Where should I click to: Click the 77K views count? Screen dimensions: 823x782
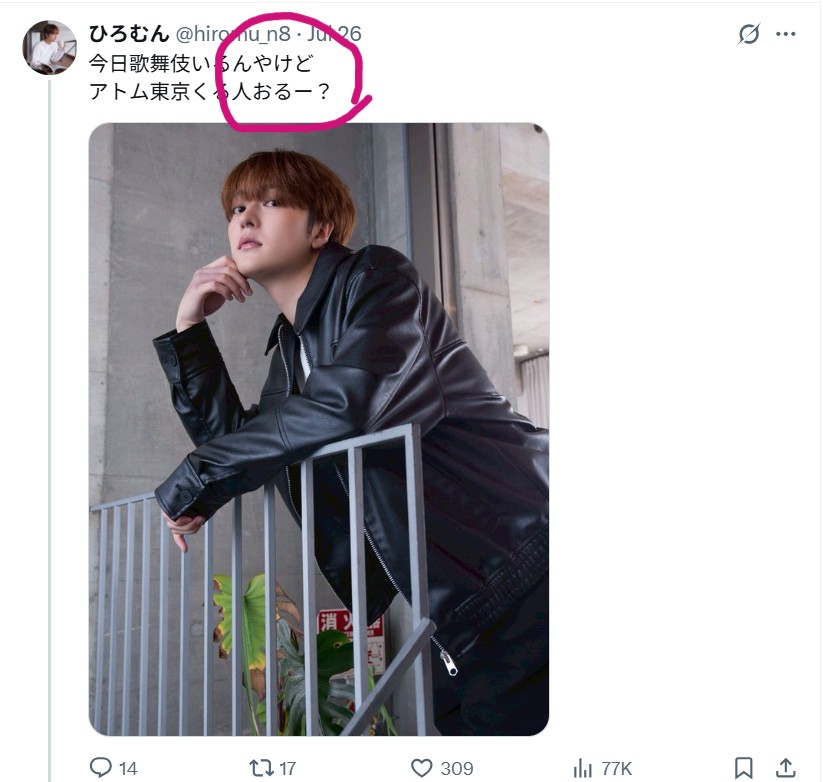[x=616, y=769]
